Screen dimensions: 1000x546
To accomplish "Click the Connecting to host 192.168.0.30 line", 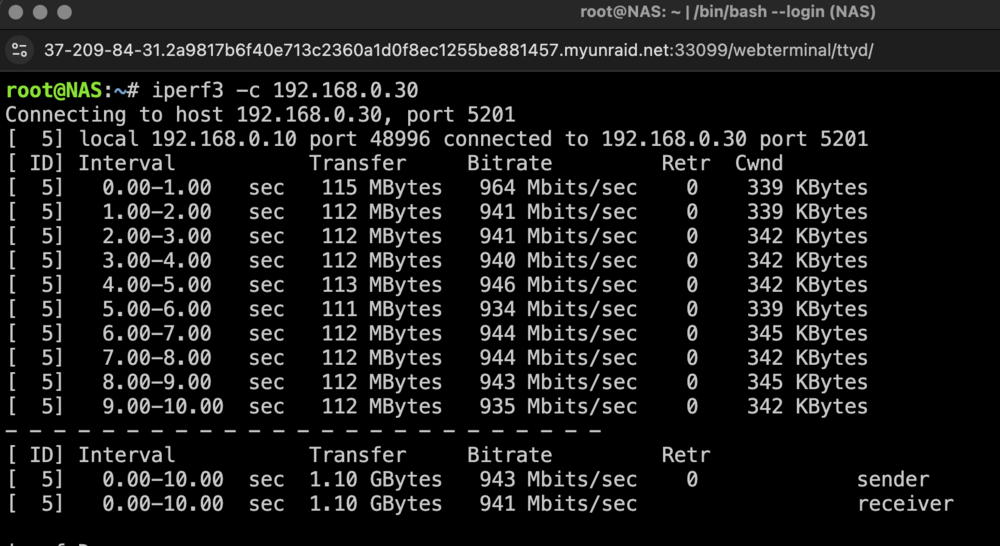I will pos(260,115).
